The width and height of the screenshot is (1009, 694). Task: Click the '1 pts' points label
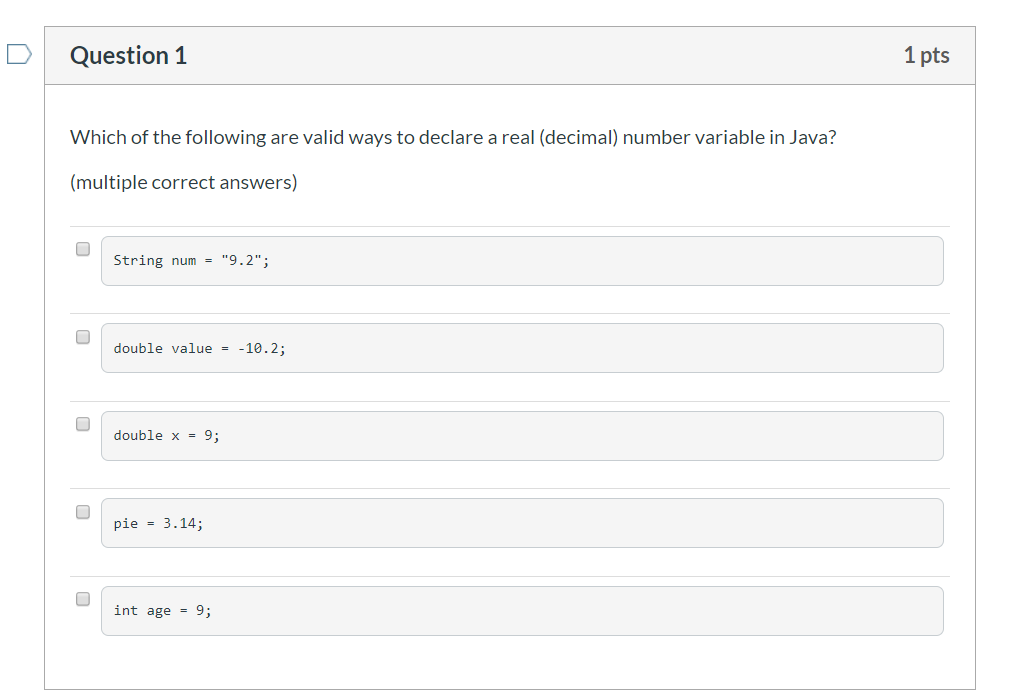(x=926, y=56)
